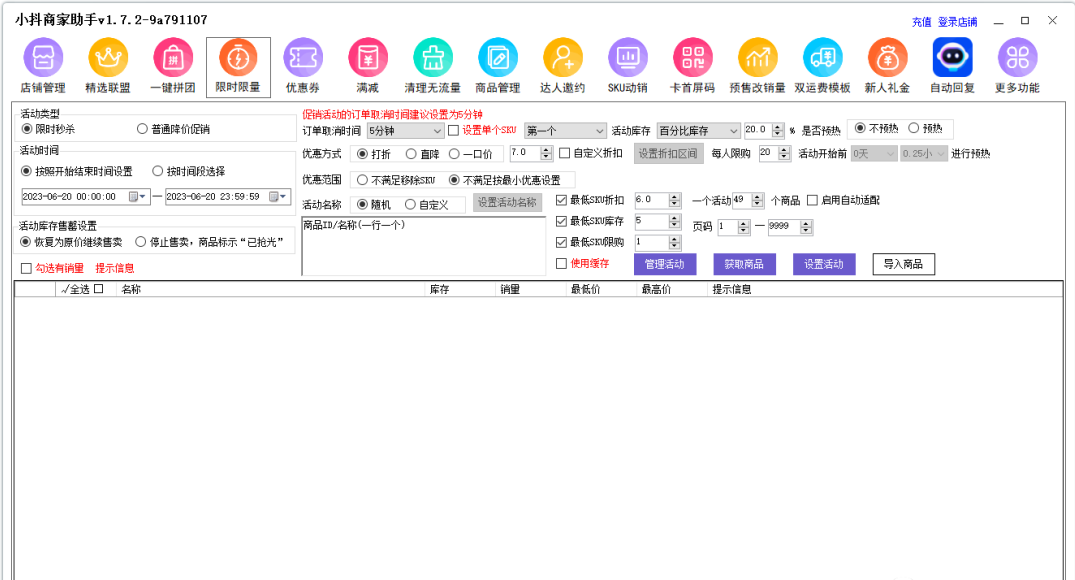Increase the 20.0 percent stock stepper
The height and width of the screenshot is (580, 1075).
(777, 127)
